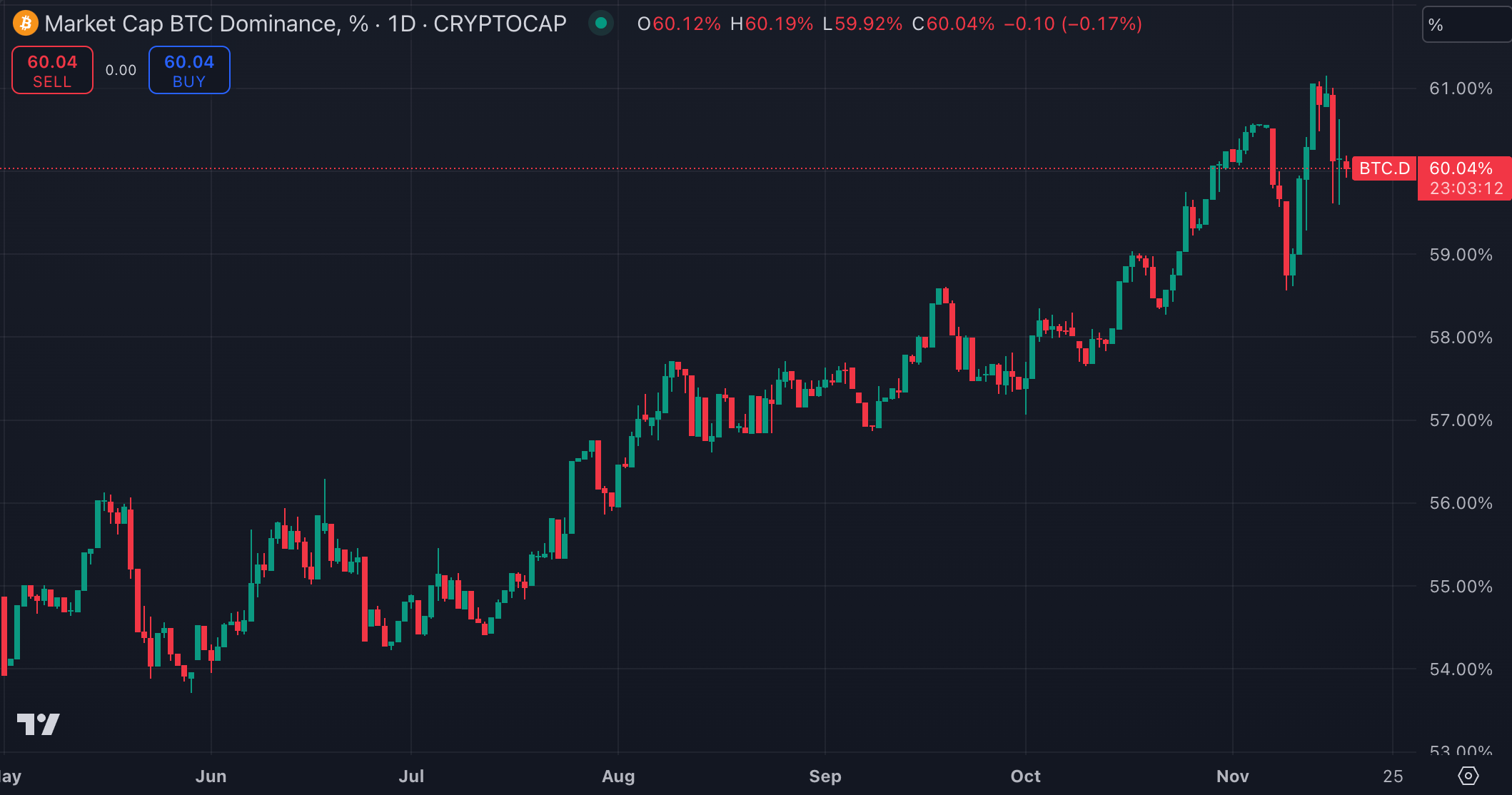Click the 60.04 SELL button
This screenshot has width=1512, height=795.
point(52,70)
